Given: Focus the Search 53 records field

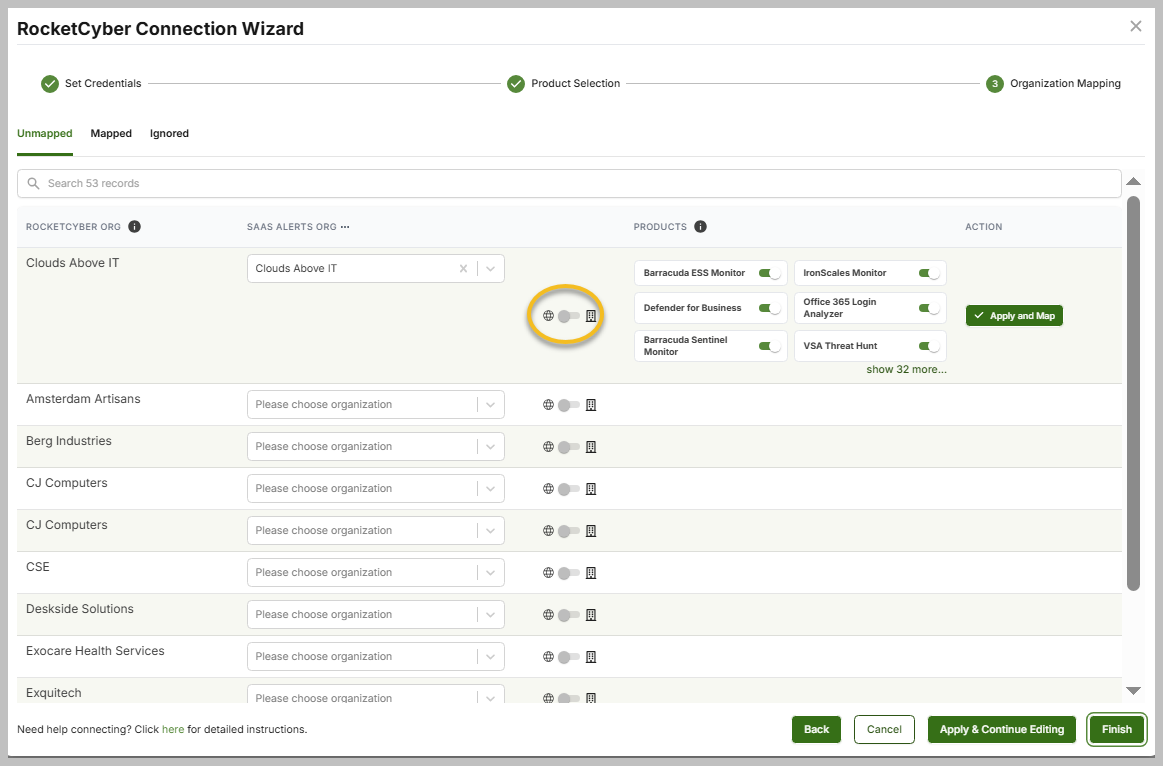Looking at the screenshot, I should 569,183.
